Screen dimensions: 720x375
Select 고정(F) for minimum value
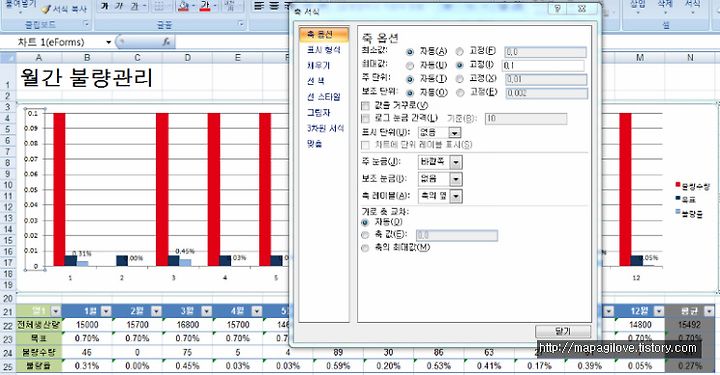(x=460, y=51)
